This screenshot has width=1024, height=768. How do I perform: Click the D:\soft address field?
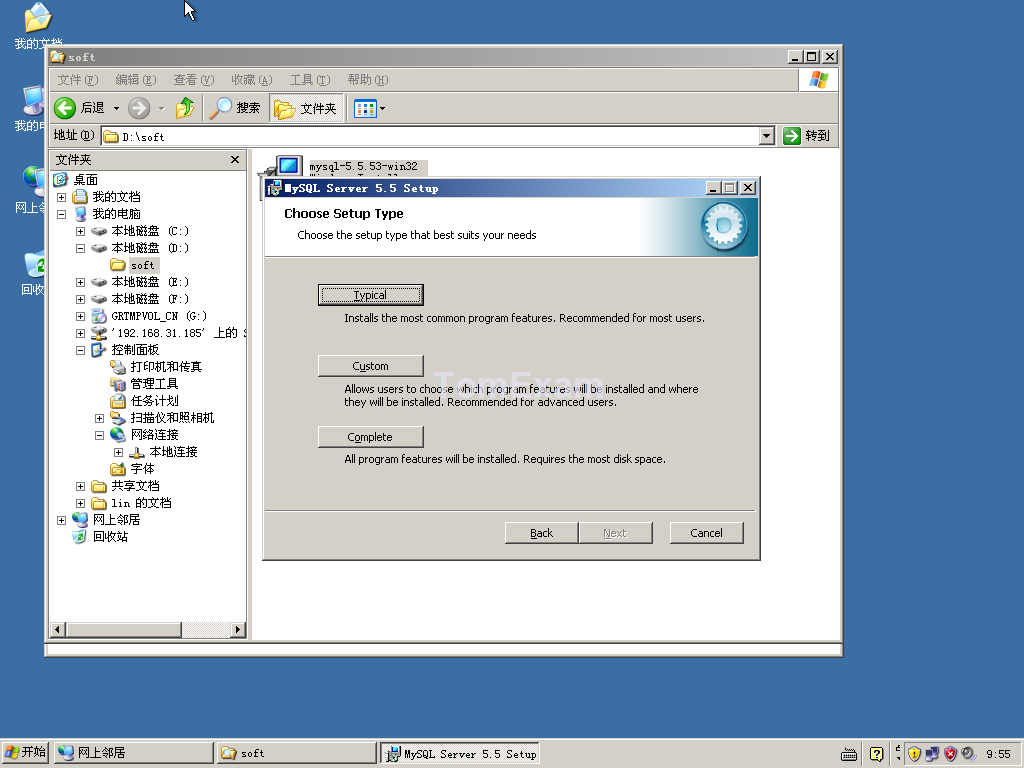coord(431,136)
